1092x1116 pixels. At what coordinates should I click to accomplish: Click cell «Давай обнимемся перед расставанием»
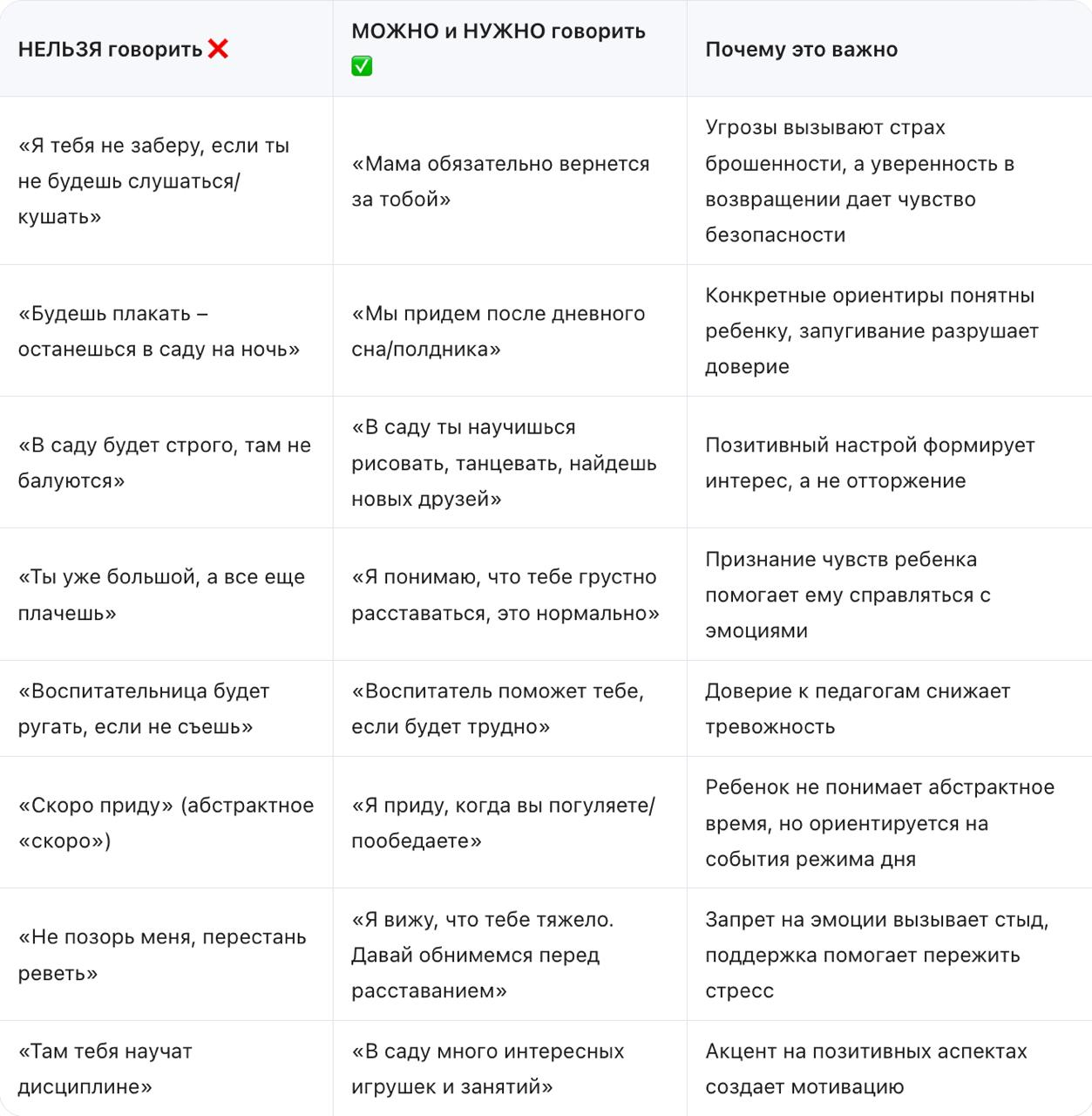click(510, 955)
